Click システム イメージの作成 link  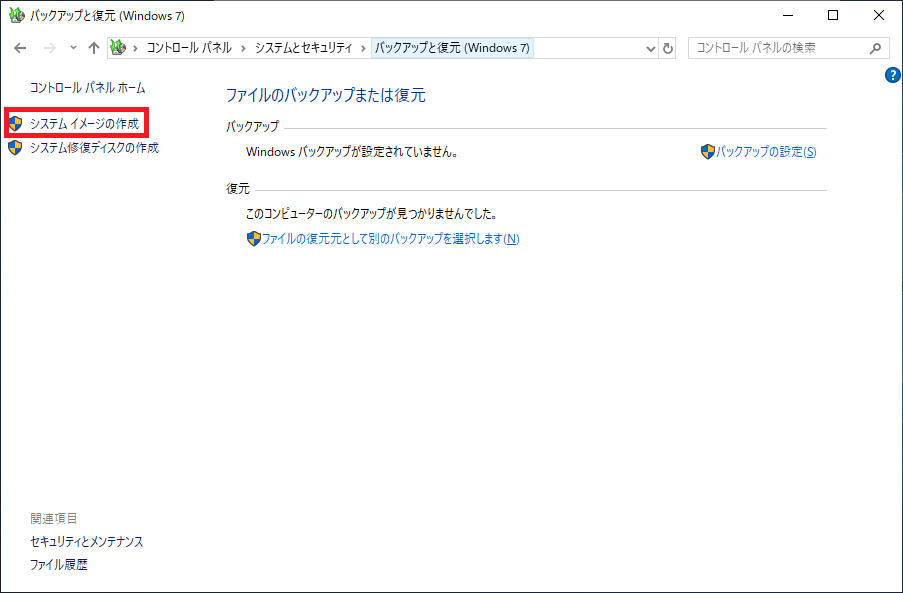85,123
